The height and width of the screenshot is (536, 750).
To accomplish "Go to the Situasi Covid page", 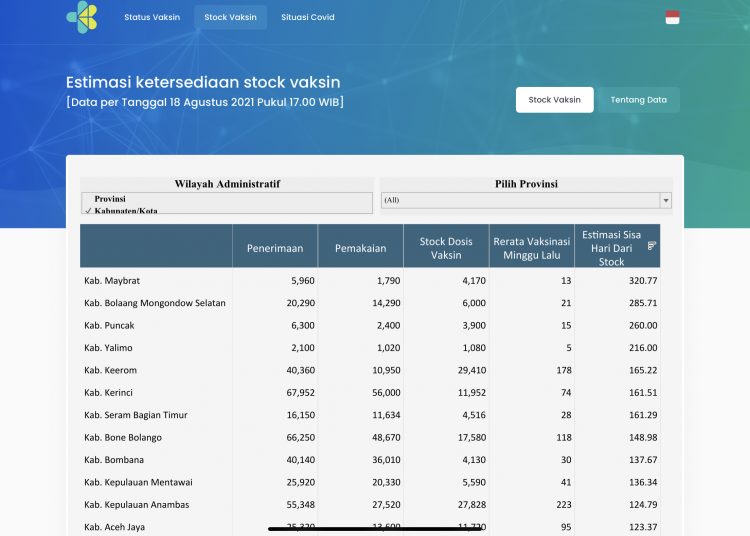I will coord(308,17).
